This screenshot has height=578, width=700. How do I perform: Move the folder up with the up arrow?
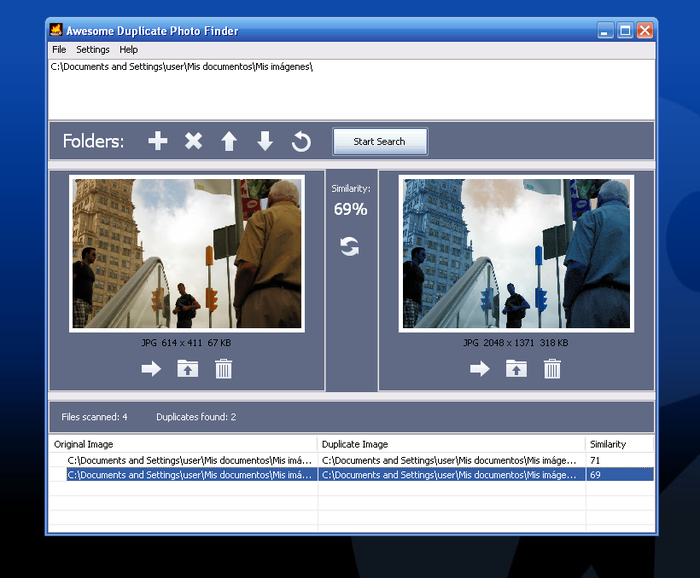[x=229, y=141]
